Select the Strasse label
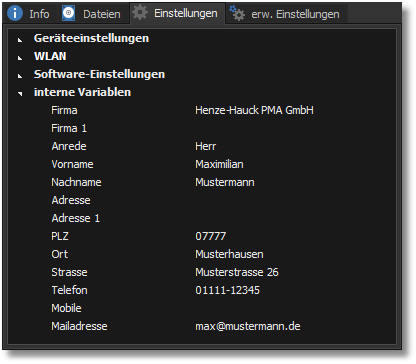Image resolution: width=416 pixels, height=364 pixels. [69, 272]
